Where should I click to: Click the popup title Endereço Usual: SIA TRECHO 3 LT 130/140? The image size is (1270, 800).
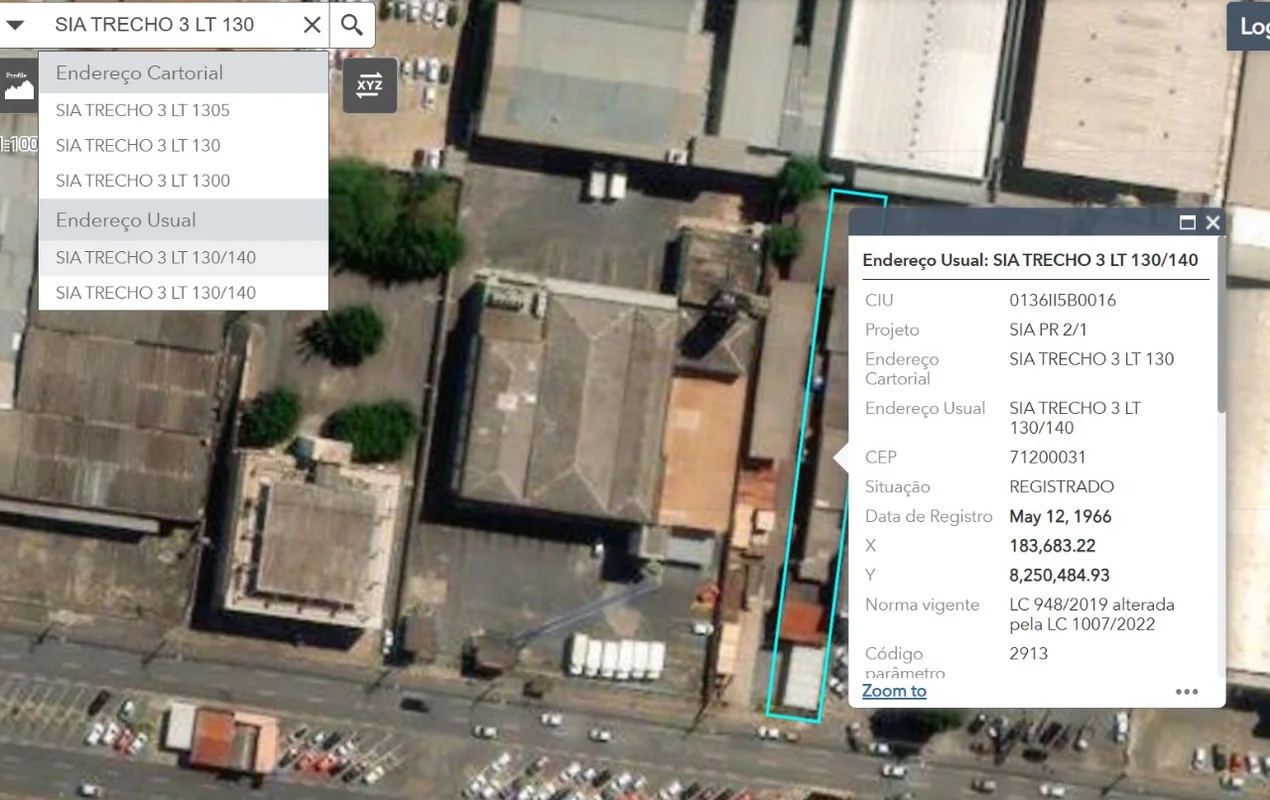pos(1030,260)
